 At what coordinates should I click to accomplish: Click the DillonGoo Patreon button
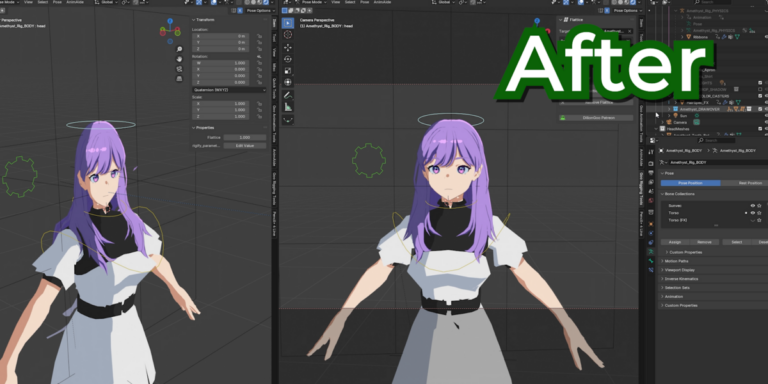point(596,118)
